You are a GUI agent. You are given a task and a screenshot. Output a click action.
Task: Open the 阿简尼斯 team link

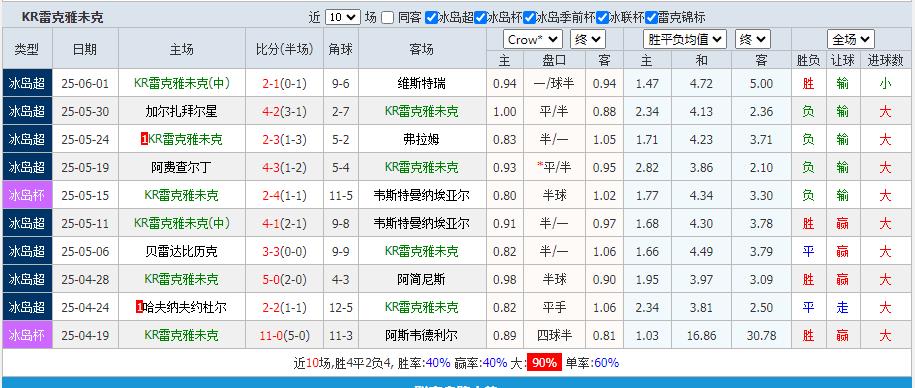point(421,279)
